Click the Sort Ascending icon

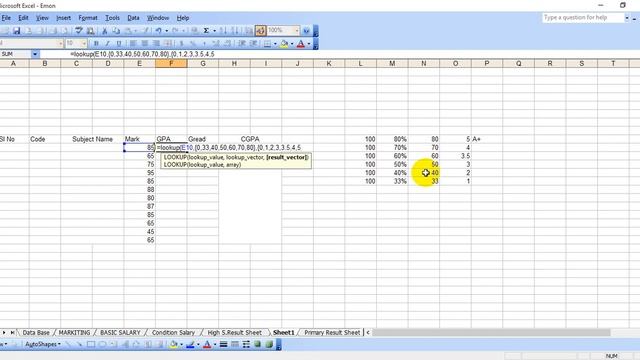pos(223,31)
